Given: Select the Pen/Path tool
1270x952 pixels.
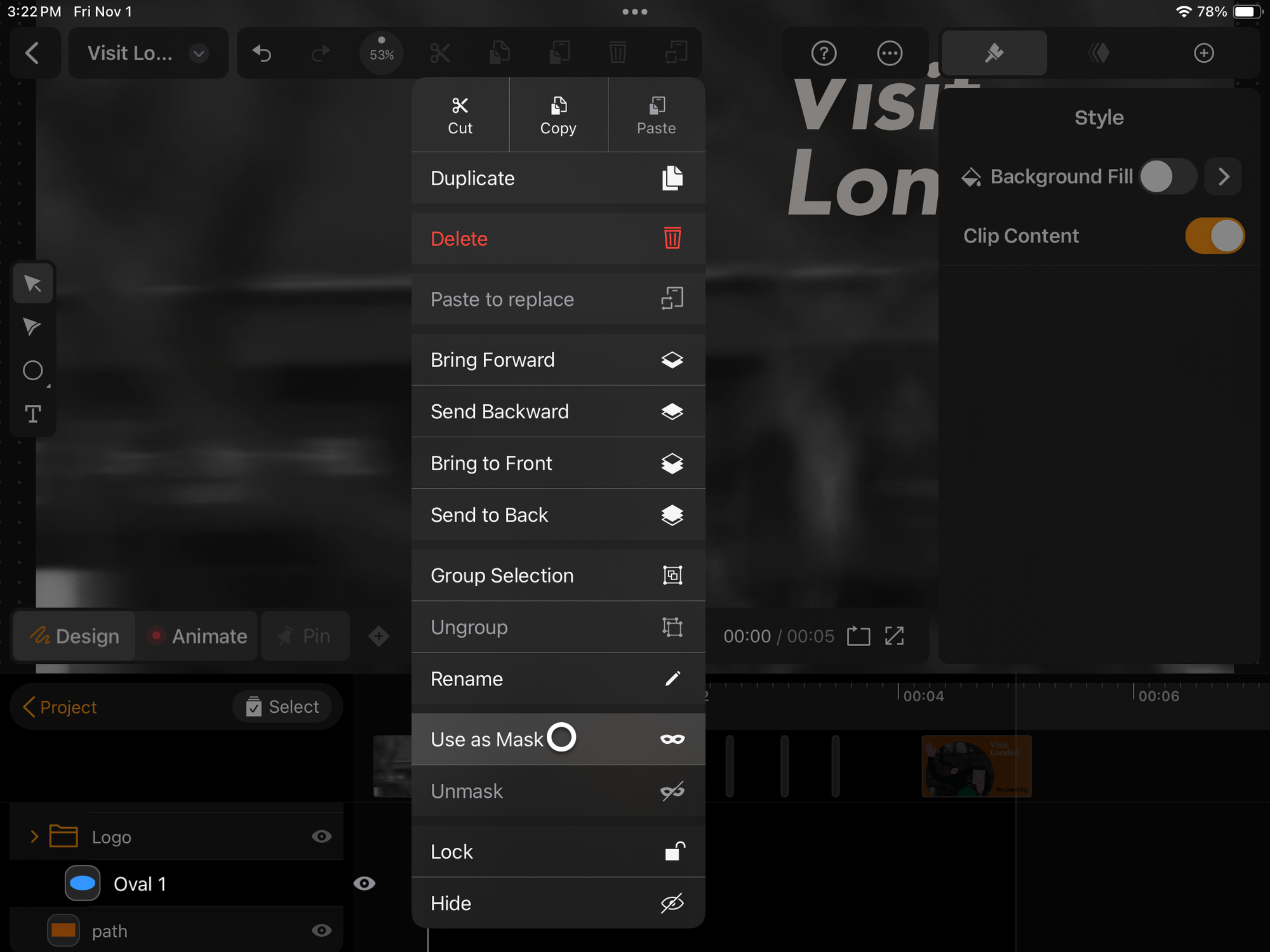Looking at the screenshot, I should (32, 327).
